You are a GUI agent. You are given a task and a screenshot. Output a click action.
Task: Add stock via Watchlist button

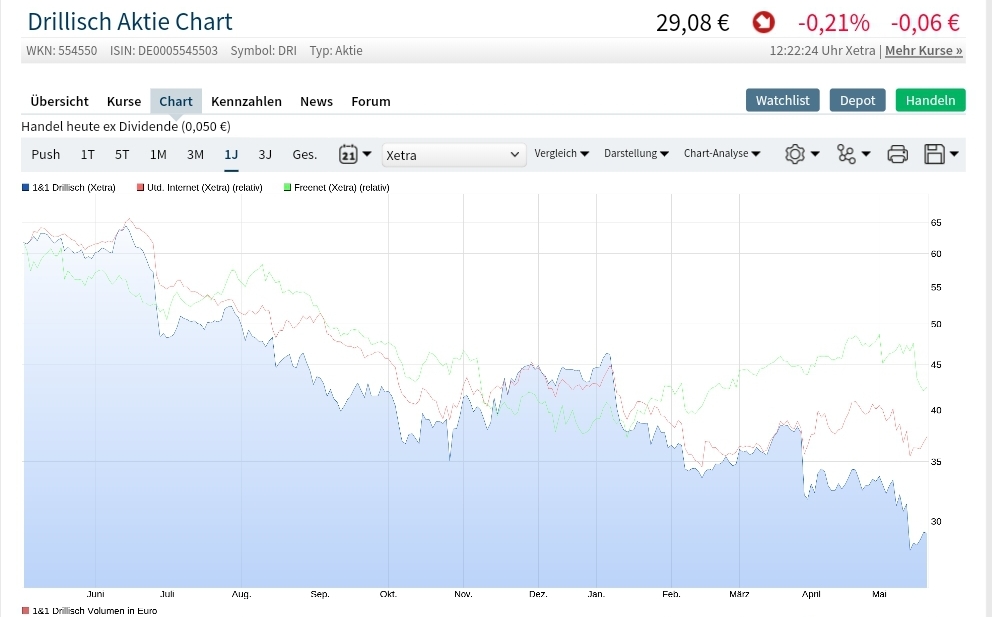782,100
